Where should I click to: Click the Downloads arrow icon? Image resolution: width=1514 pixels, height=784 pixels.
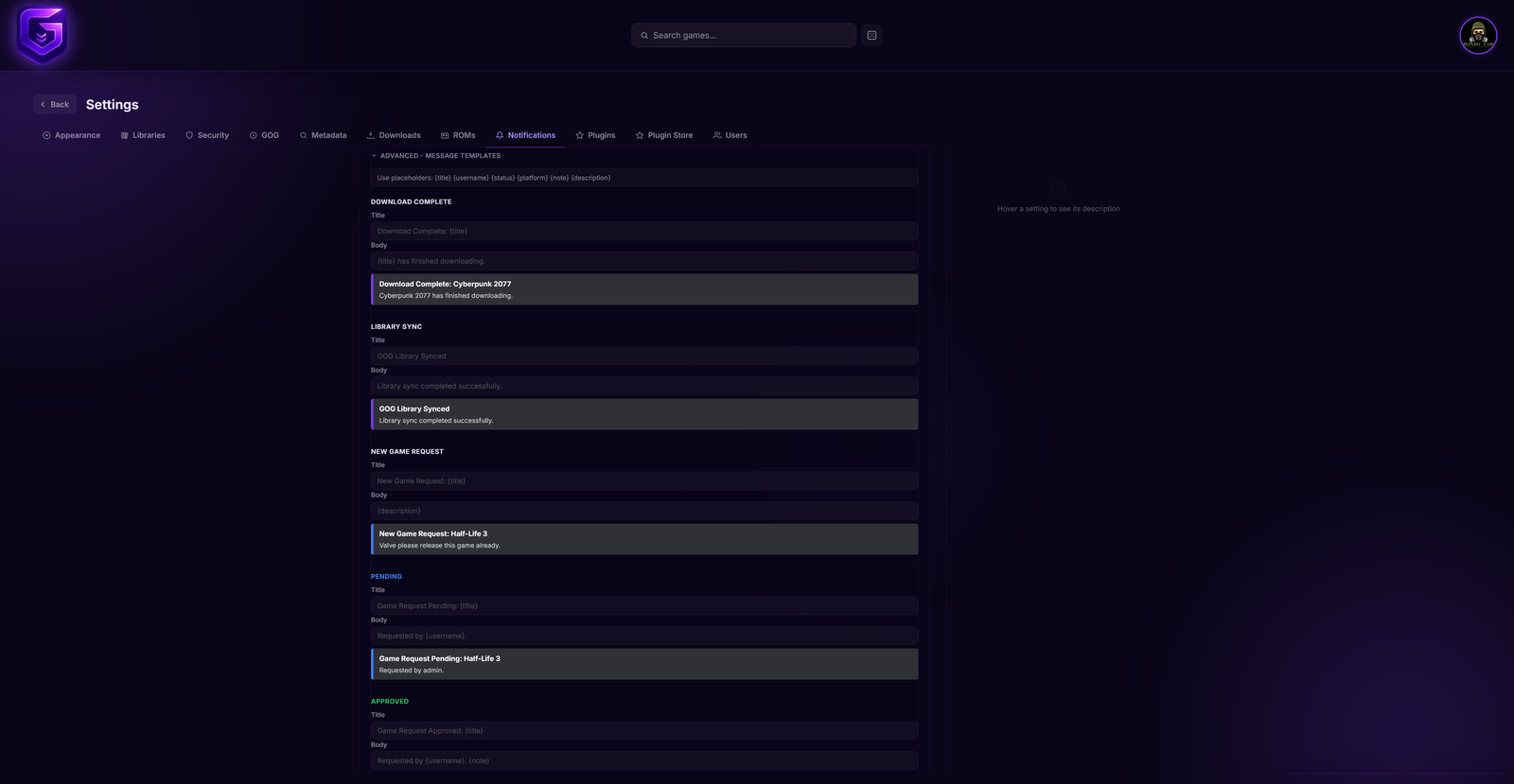[x=371, y=135]
